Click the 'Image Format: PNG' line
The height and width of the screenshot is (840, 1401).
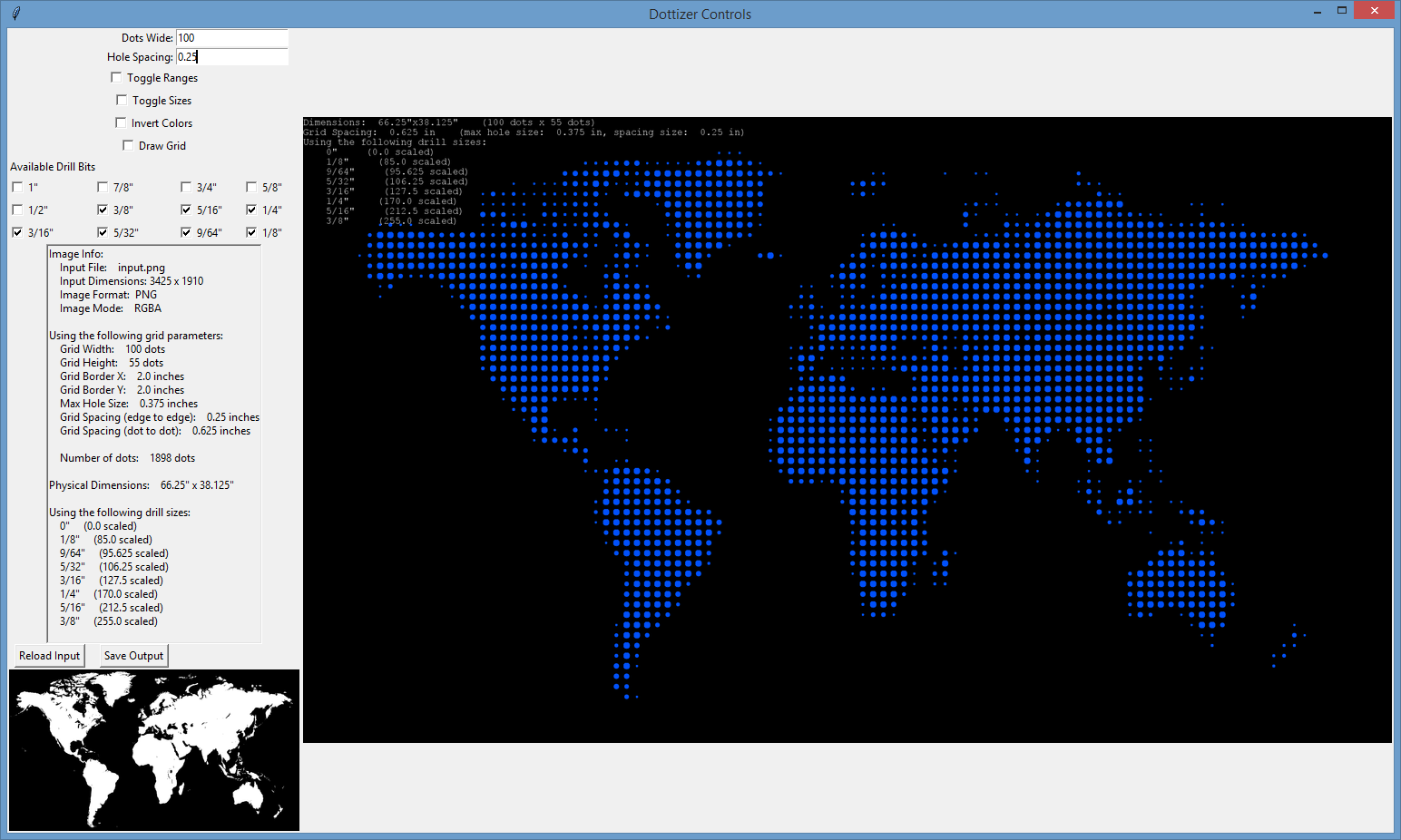coord(109,295)
